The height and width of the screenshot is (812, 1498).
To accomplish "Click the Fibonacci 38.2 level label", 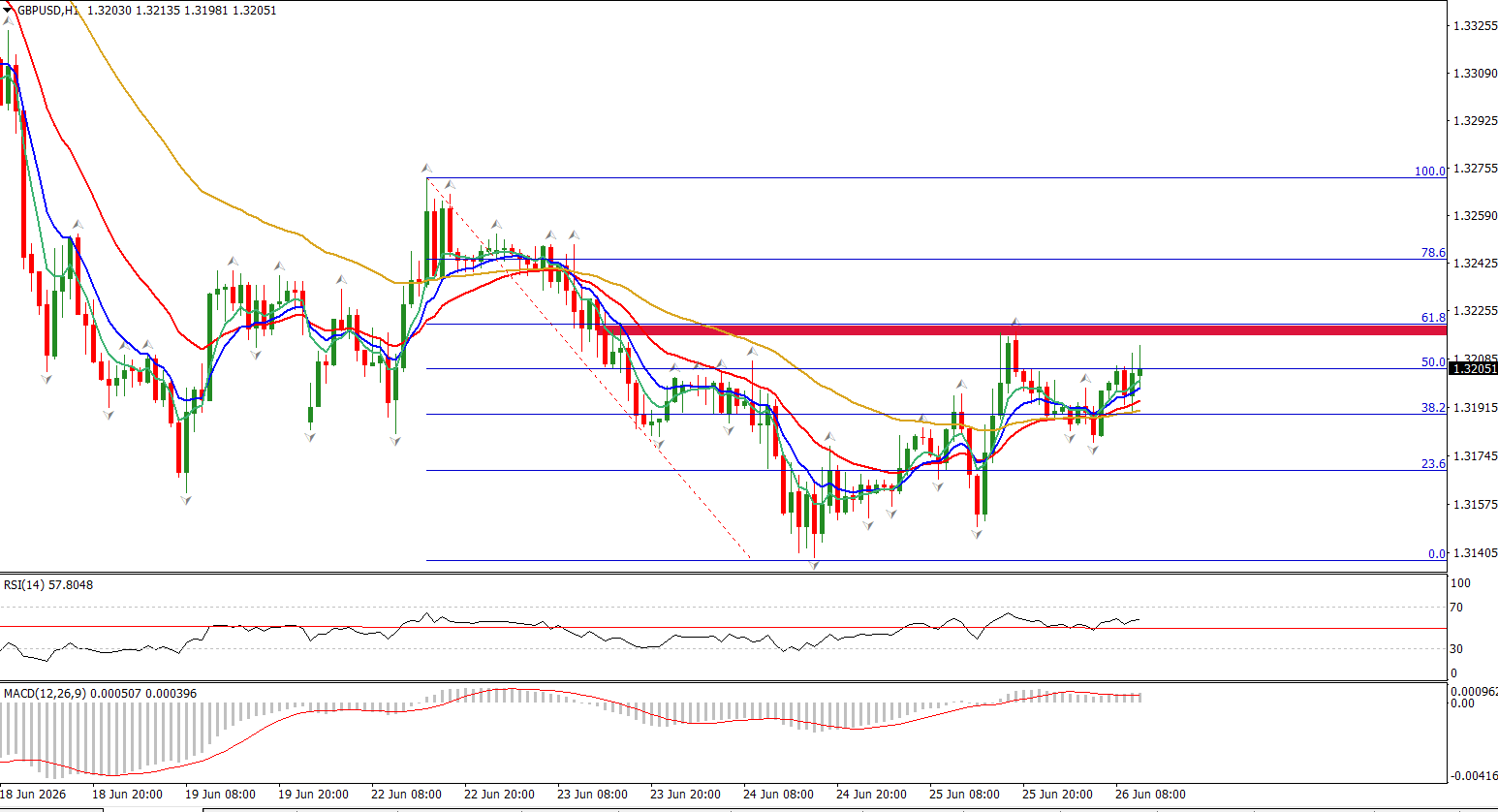I will 1433,408.
